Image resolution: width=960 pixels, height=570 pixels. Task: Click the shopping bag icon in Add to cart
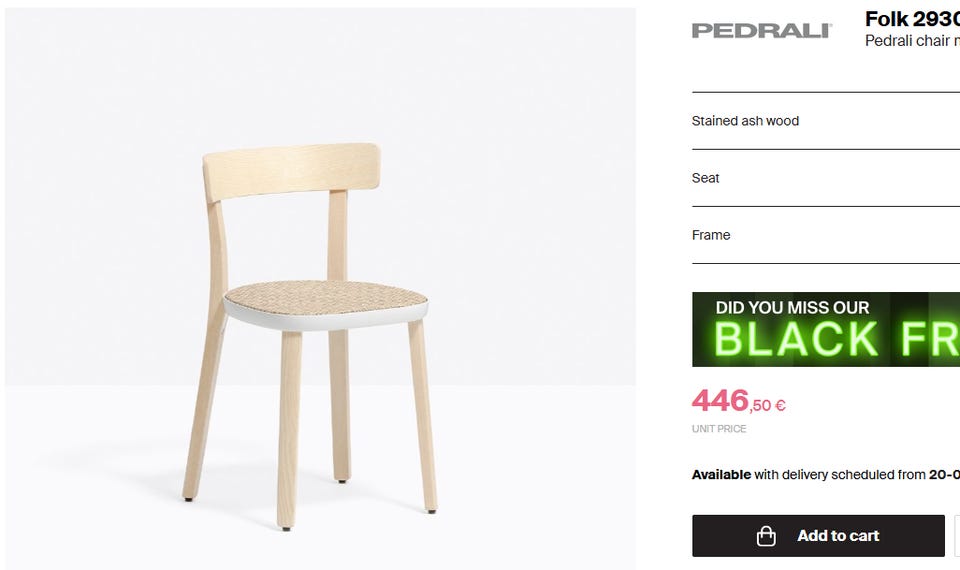click(x=766, y=536)
